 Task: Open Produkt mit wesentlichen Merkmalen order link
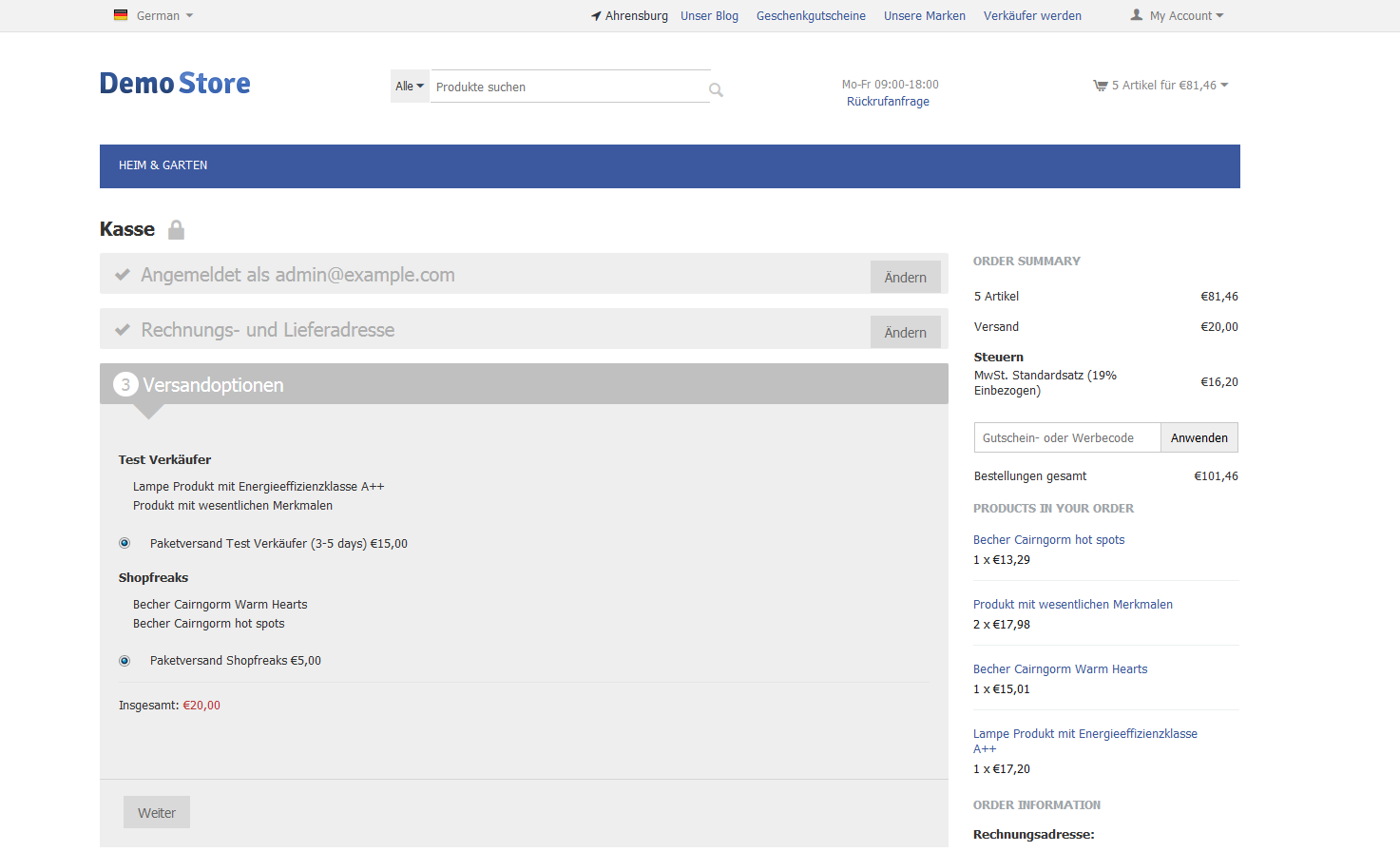[x=1073, y=605]
